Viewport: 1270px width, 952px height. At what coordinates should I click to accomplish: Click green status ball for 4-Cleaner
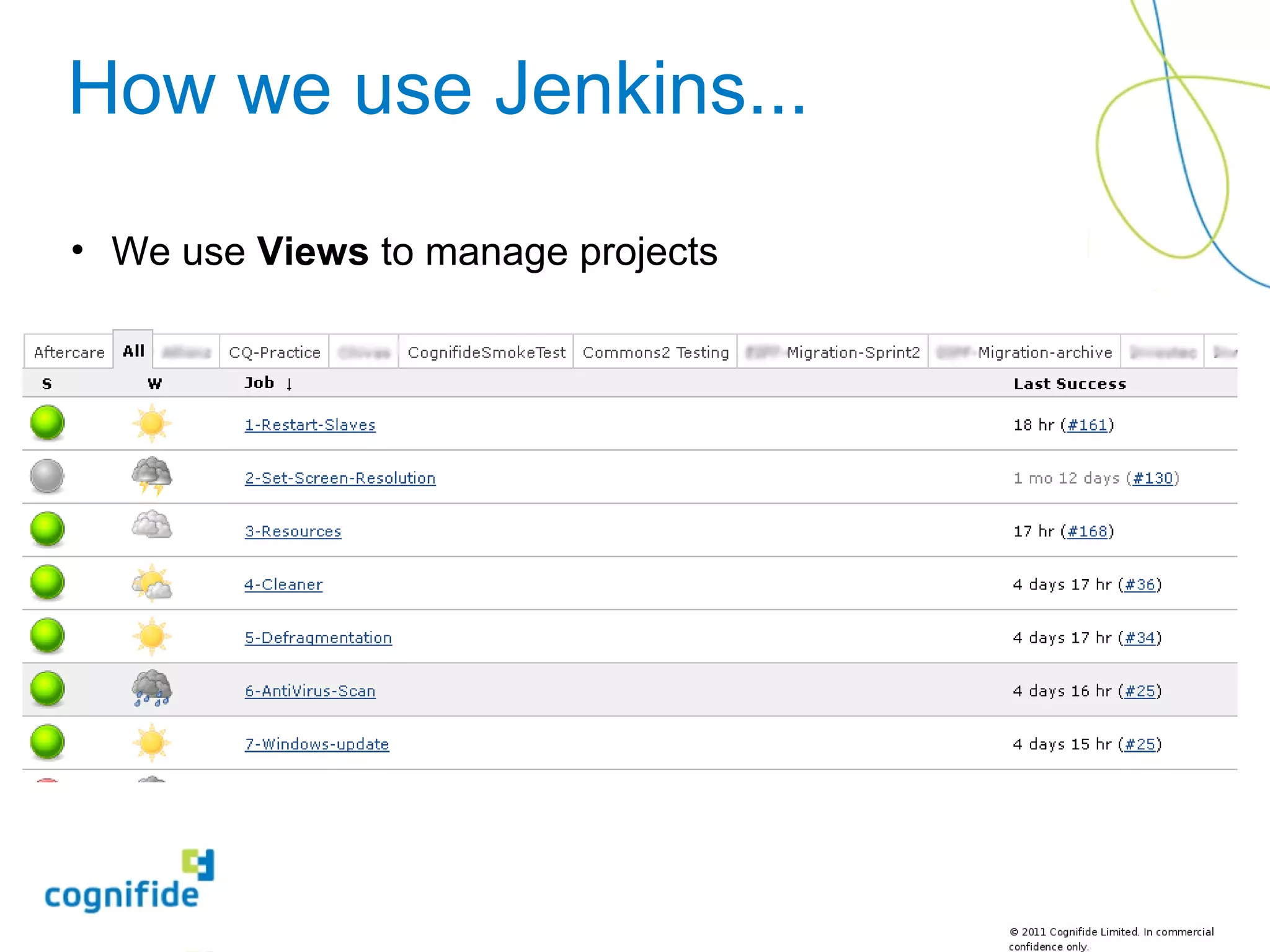coord(47,583)
